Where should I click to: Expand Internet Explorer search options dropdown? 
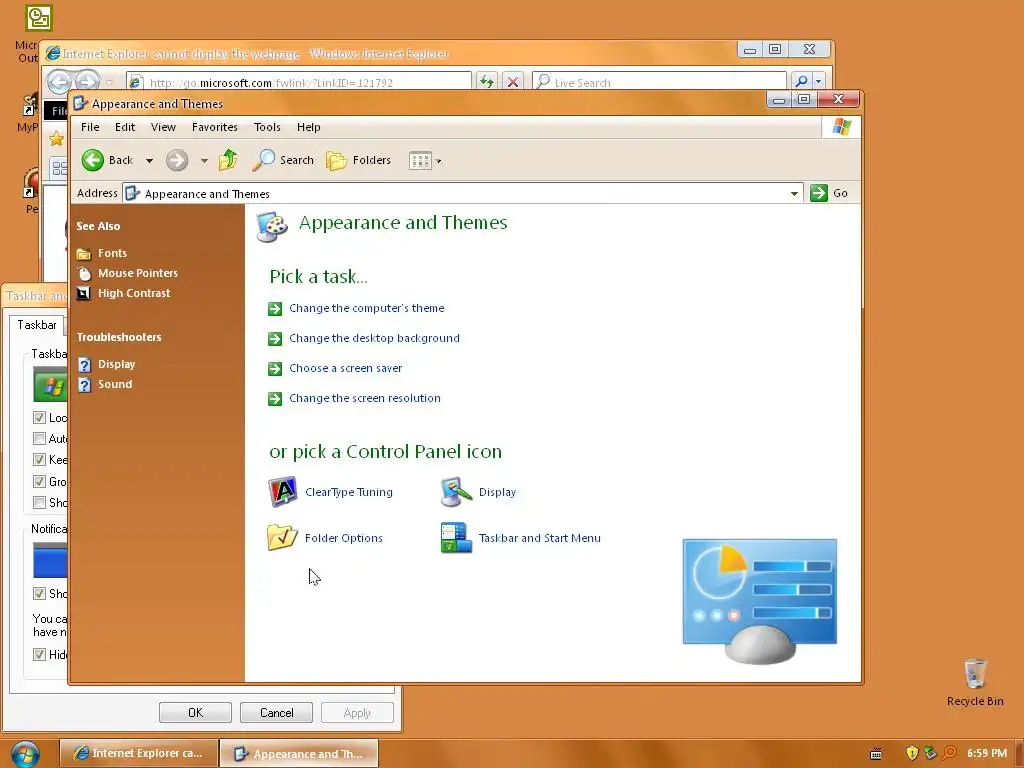(818, 82)
